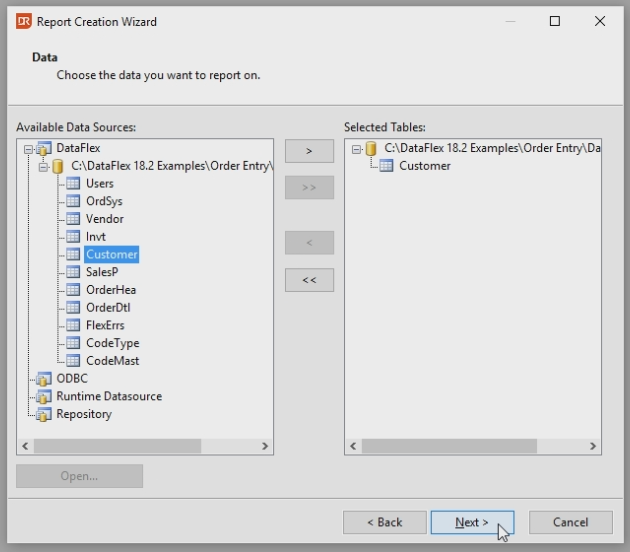This screenshot has height=552, width=630.
Task: Click the database cylinder icon in Selected Tables
Action: point(371,148)
